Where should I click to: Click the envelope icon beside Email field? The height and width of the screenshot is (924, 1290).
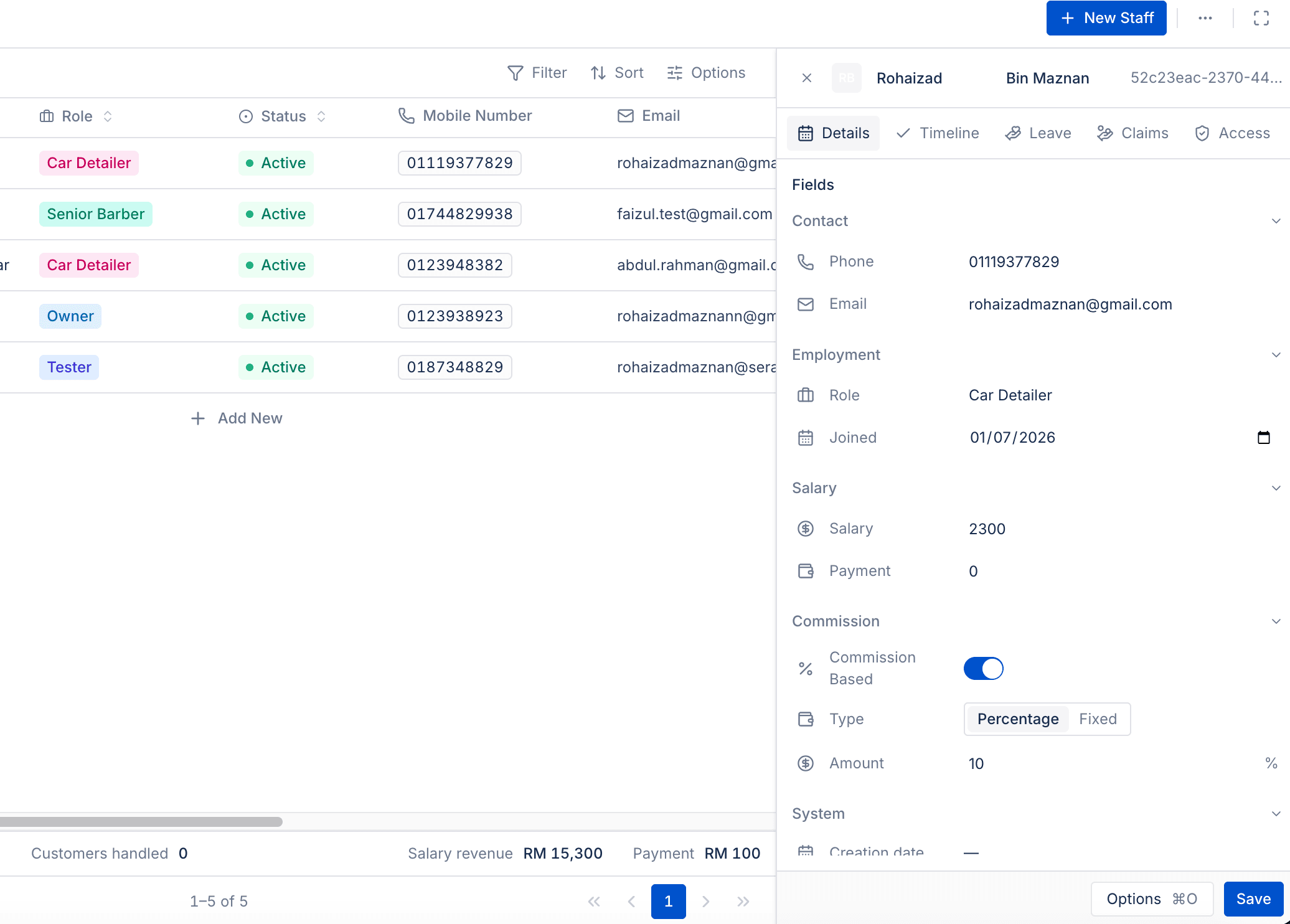point(806,304)
